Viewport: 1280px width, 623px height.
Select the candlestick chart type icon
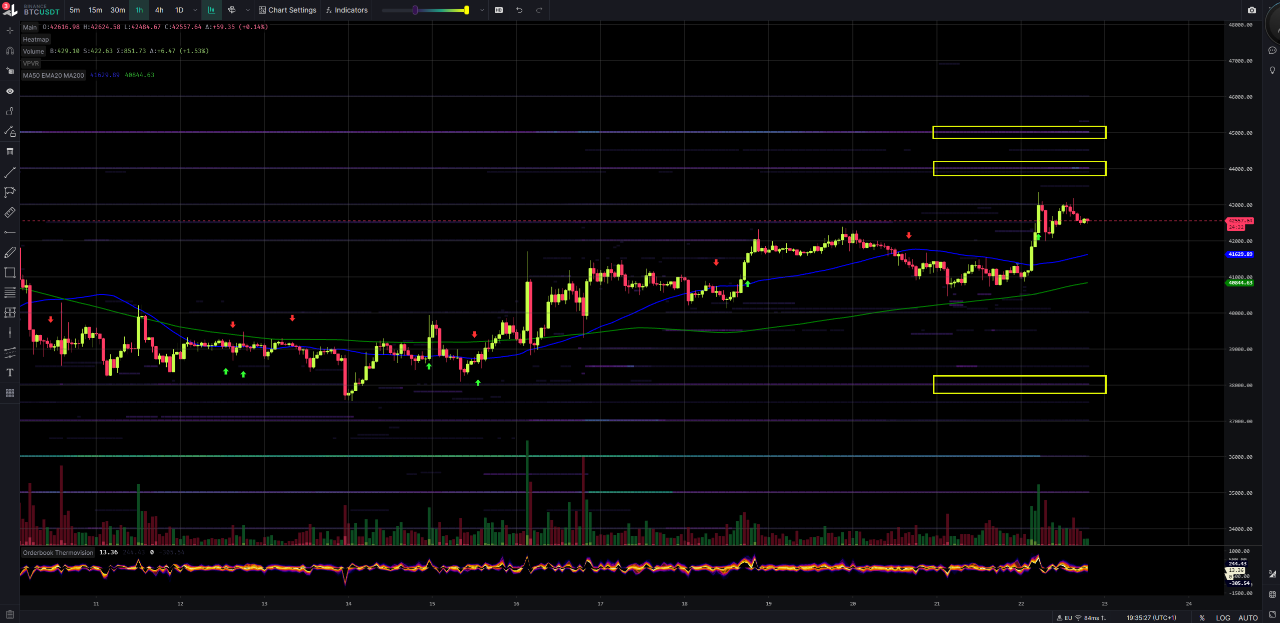211,10
